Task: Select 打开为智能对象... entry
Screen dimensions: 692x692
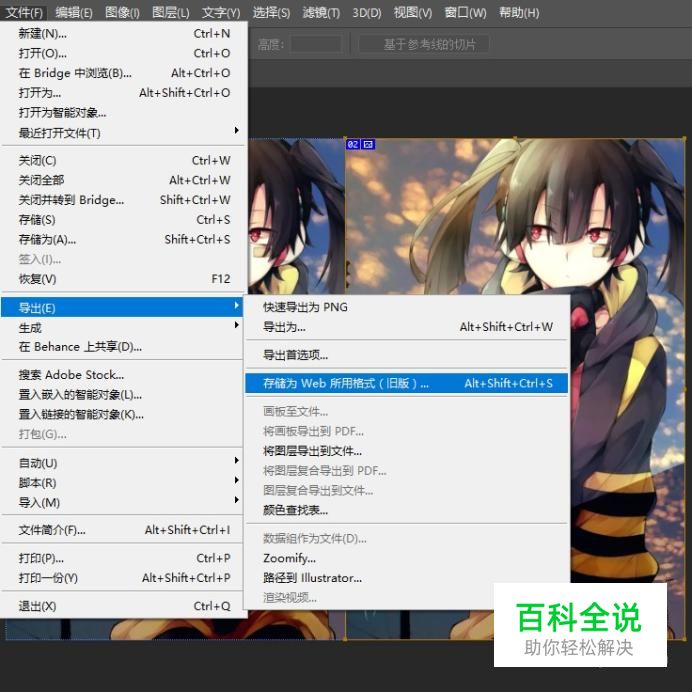Action: (x=124, y=113)
